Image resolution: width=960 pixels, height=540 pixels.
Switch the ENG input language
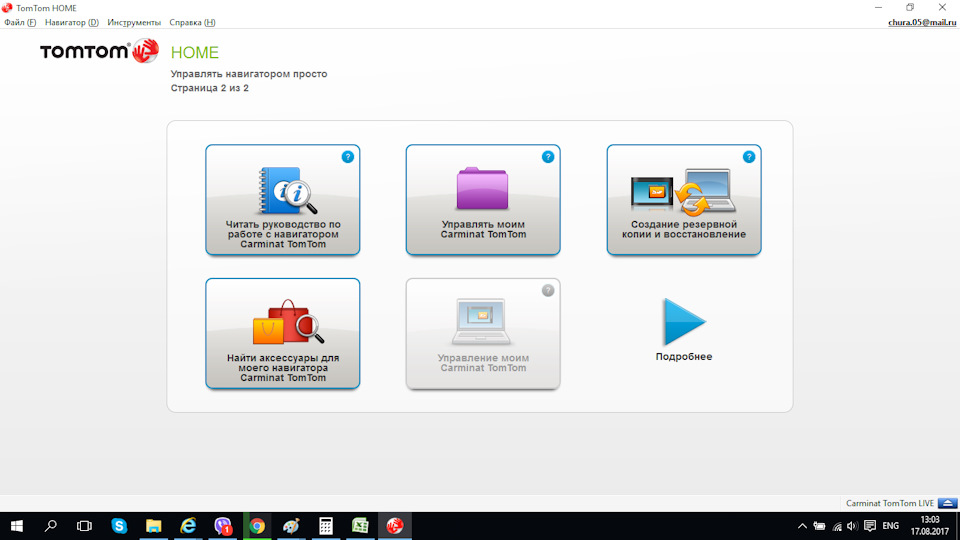click(891, 526)
